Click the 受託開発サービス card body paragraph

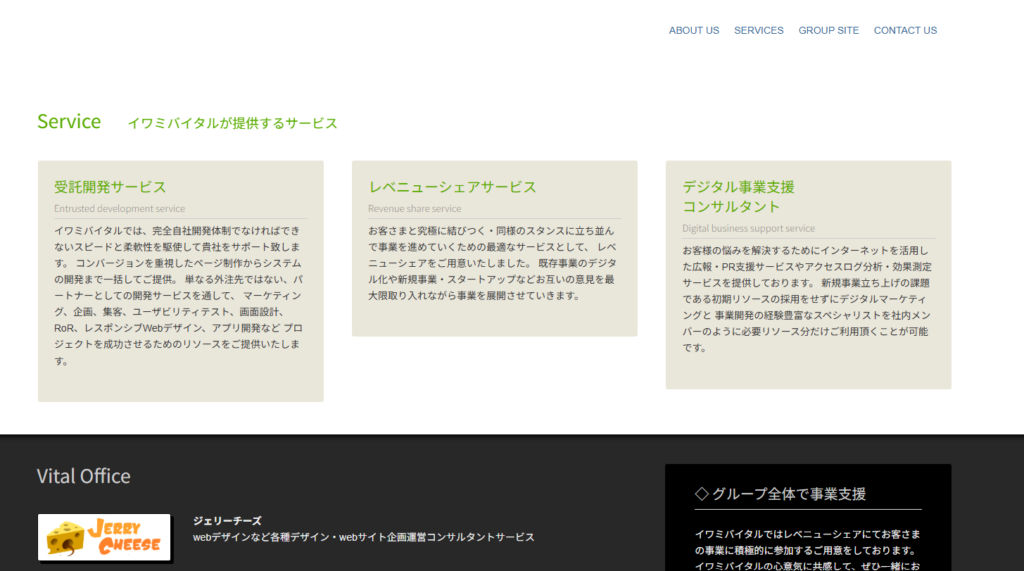tap(180, 295)
